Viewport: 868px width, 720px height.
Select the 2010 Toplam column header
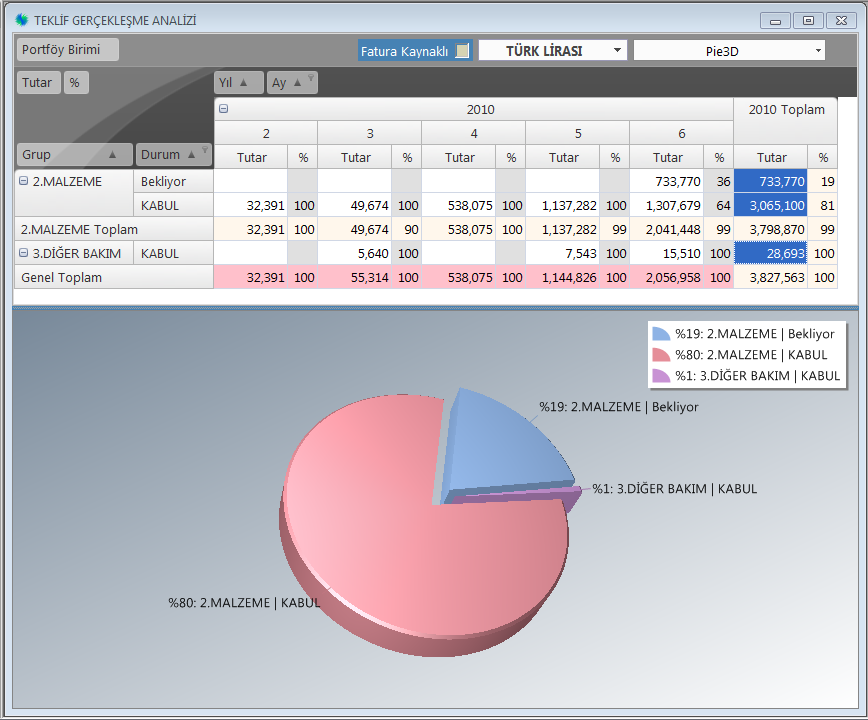coord(788,110)
